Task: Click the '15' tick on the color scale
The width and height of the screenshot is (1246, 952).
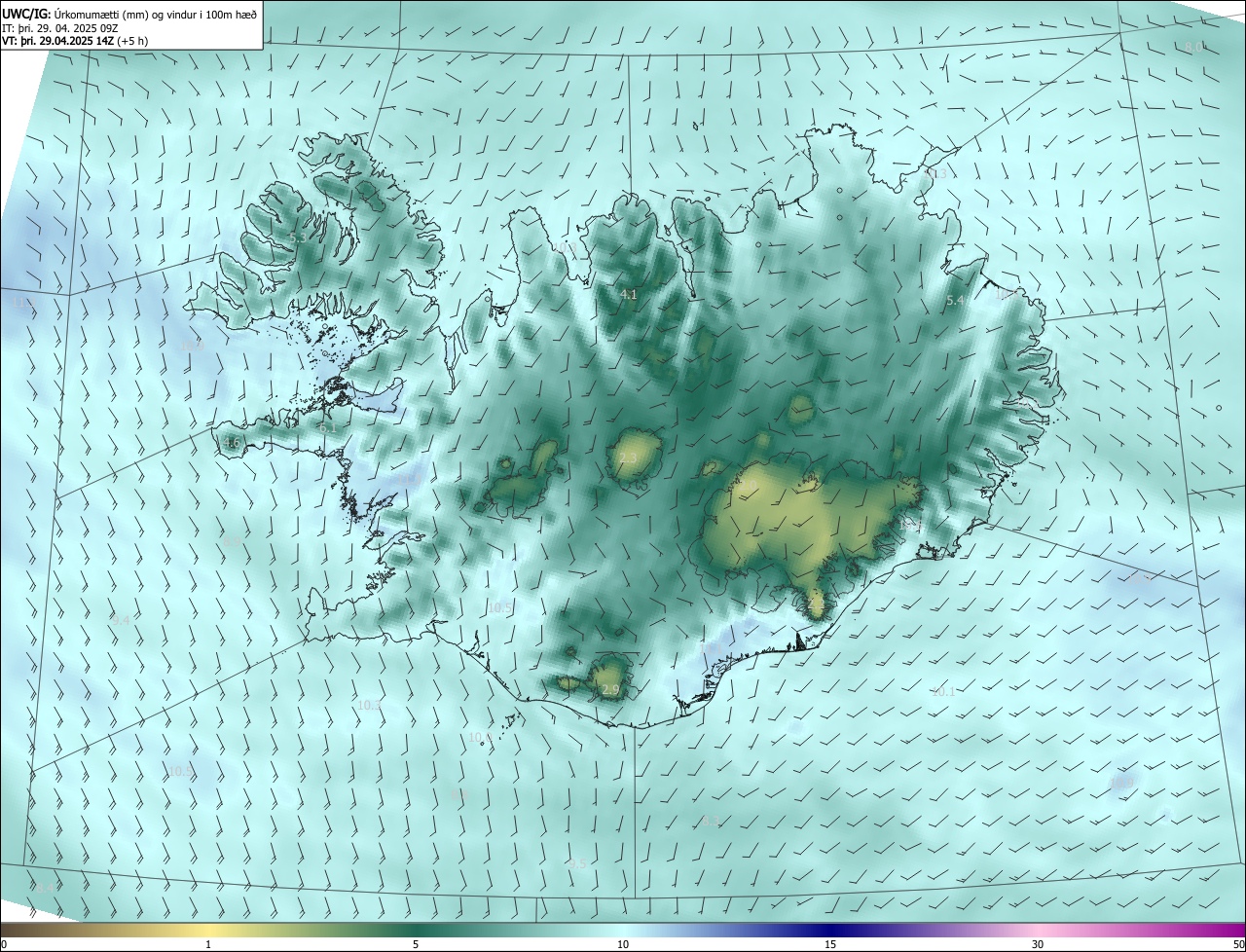Action: [x=830, y=945]
